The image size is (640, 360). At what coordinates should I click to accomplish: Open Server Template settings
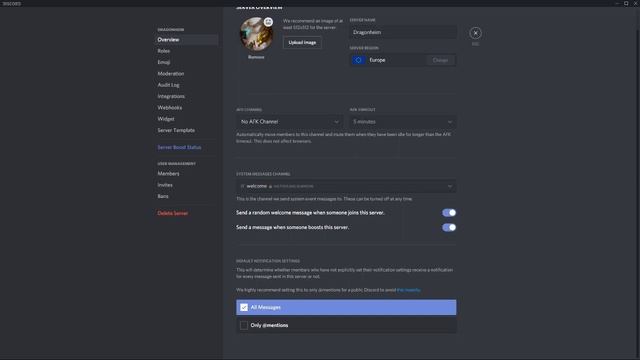point(176,130)
